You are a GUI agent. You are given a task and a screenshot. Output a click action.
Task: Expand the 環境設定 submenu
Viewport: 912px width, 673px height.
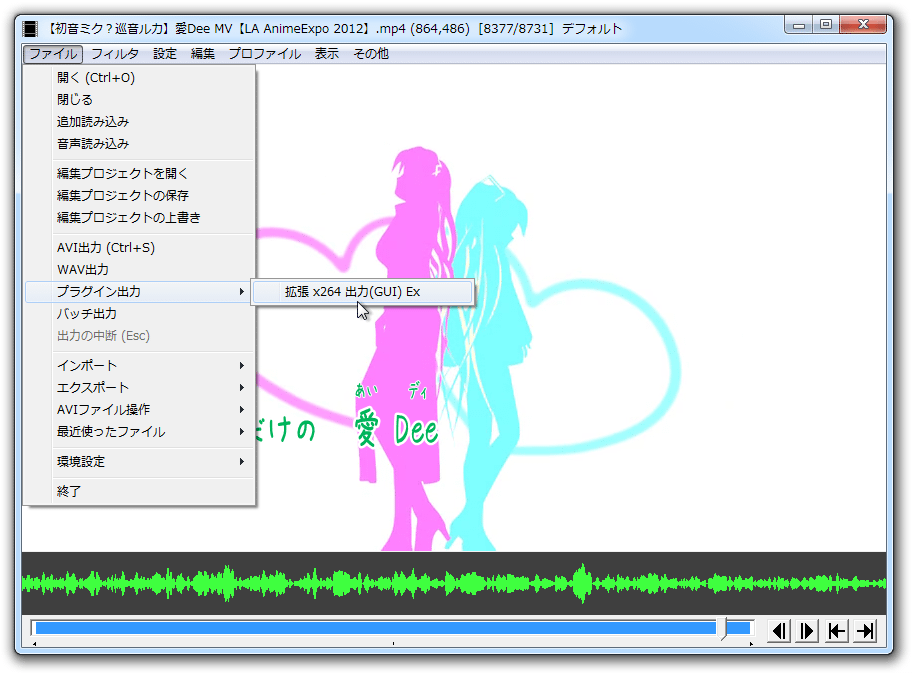click(140, 462)
